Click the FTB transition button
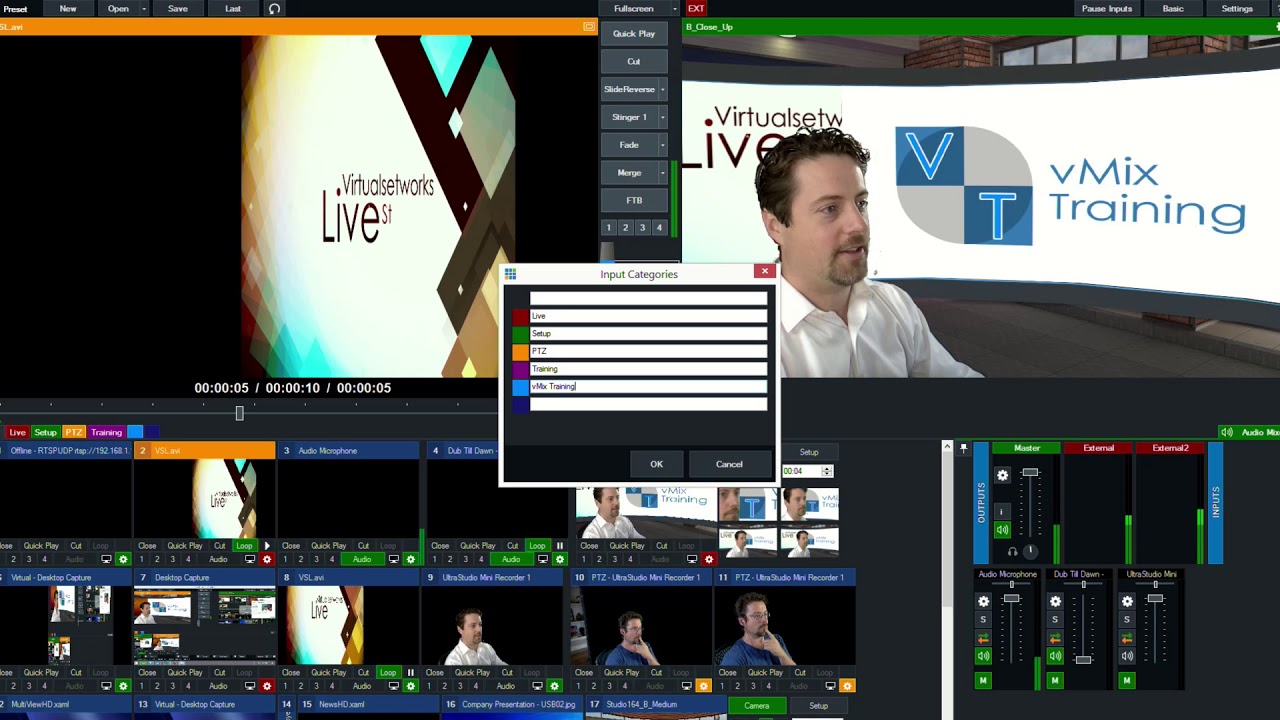The height and width of the screenshot is (720, 1280). tap(634, 201)
